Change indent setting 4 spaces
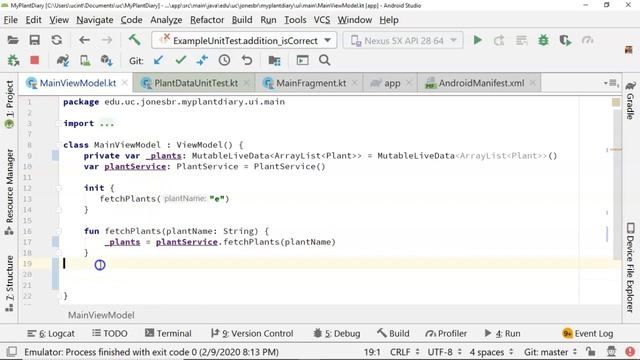This screenshot has height=360, width=640. 491,352
